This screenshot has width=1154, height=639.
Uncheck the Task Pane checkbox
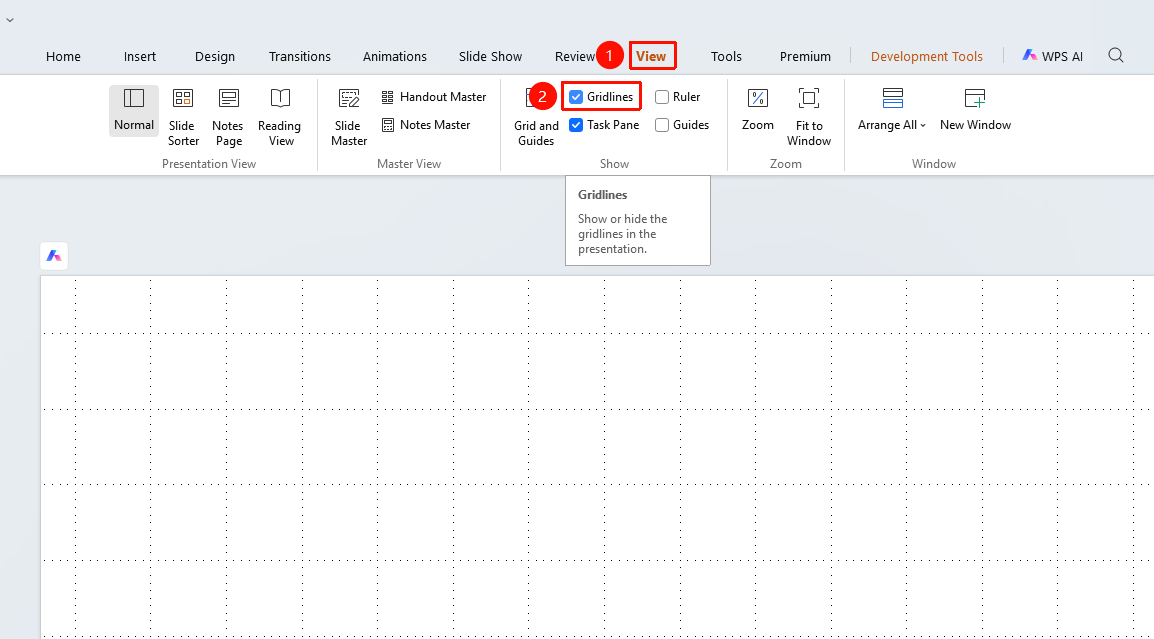576,125
